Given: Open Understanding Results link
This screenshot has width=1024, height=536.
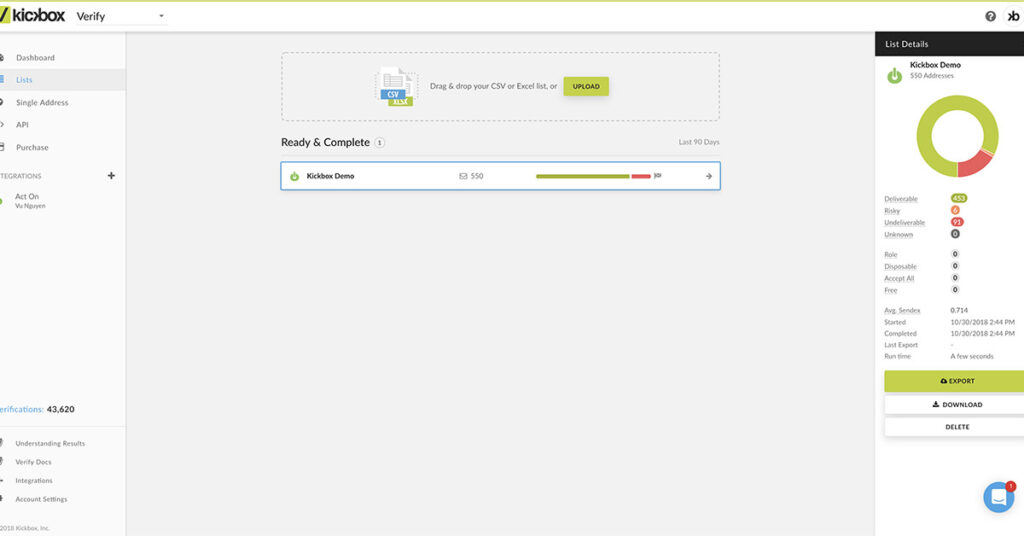Looking at the screenshot, I should click(x=50, y=443).
